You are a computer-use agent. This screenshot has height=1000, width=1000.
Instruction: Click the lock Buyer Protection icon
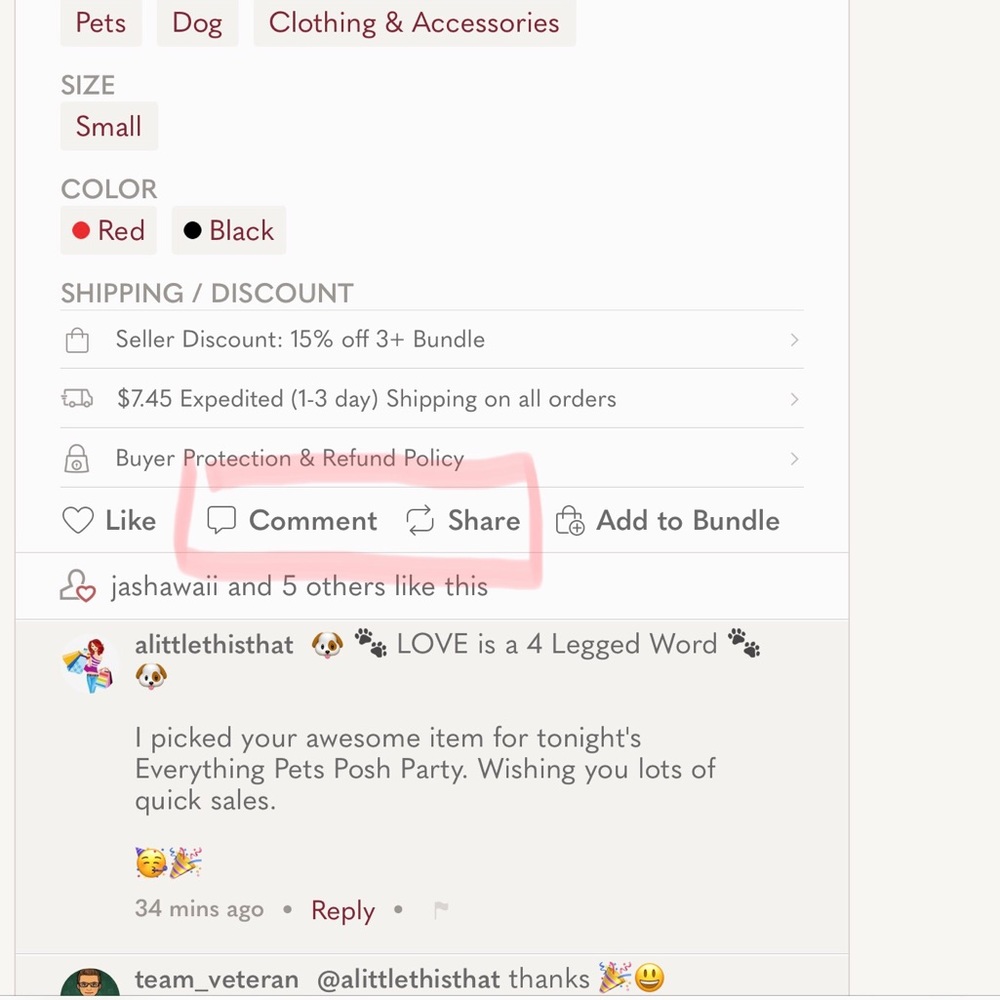click(x=77, y=458)
